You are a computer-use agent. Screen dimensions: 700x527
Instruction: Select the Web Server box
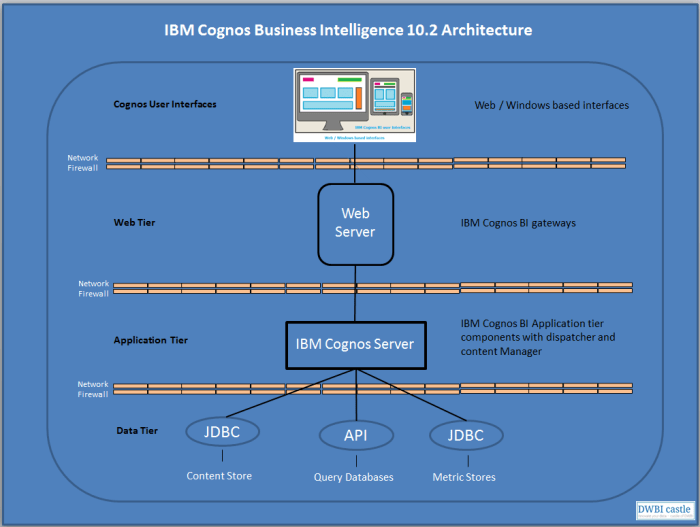pos(357,222)
